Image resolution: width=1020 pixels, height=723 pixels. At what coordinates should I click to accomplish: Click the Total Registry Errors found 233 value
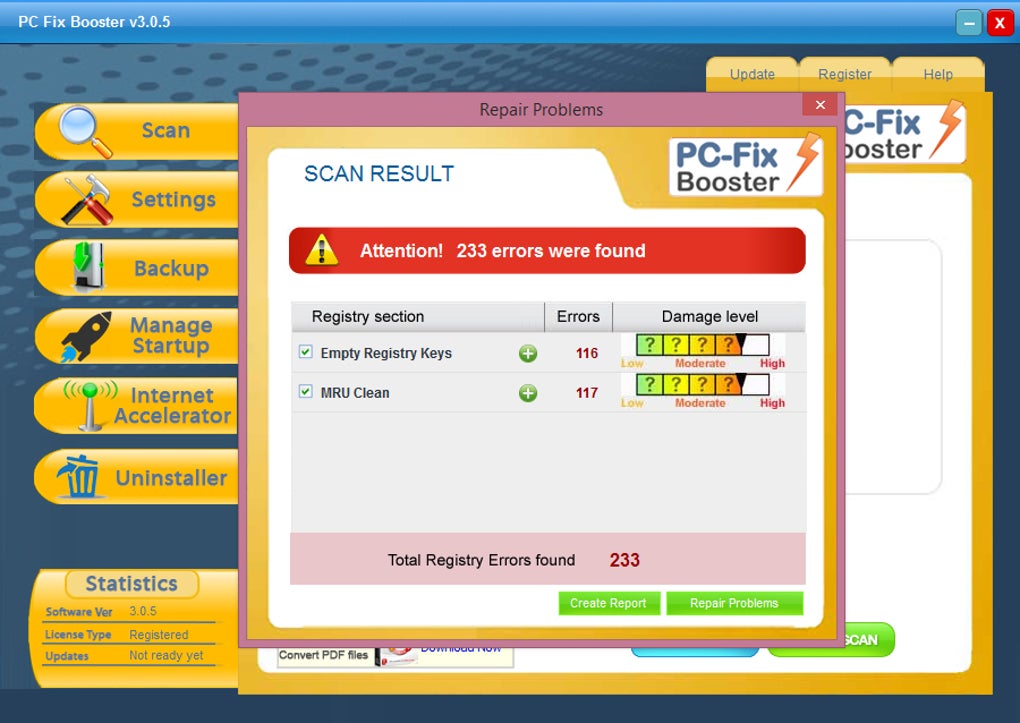pos(624,560)
